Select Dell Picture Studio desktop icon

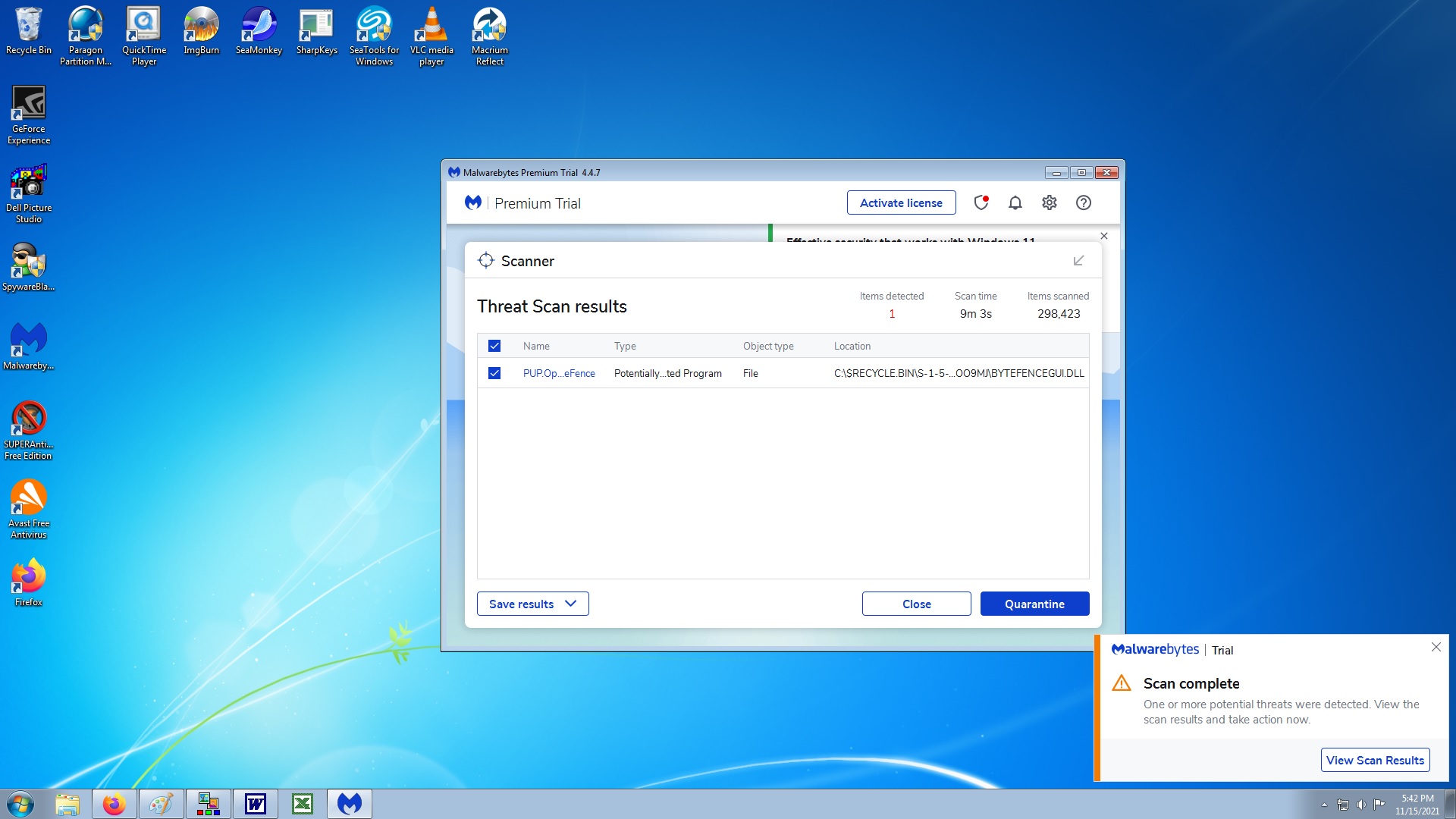(x=29, y=194)
